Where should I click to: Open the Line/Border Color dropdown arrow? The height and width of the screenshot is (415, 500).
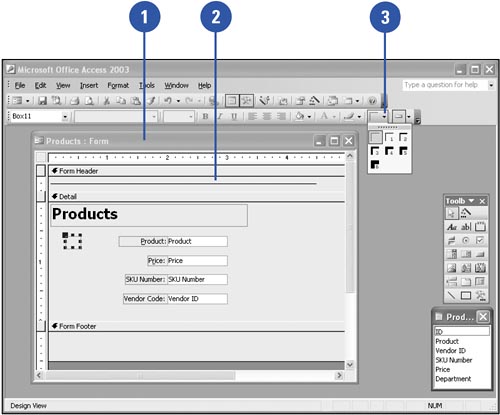pyautogui.click(x=359, y=117)
